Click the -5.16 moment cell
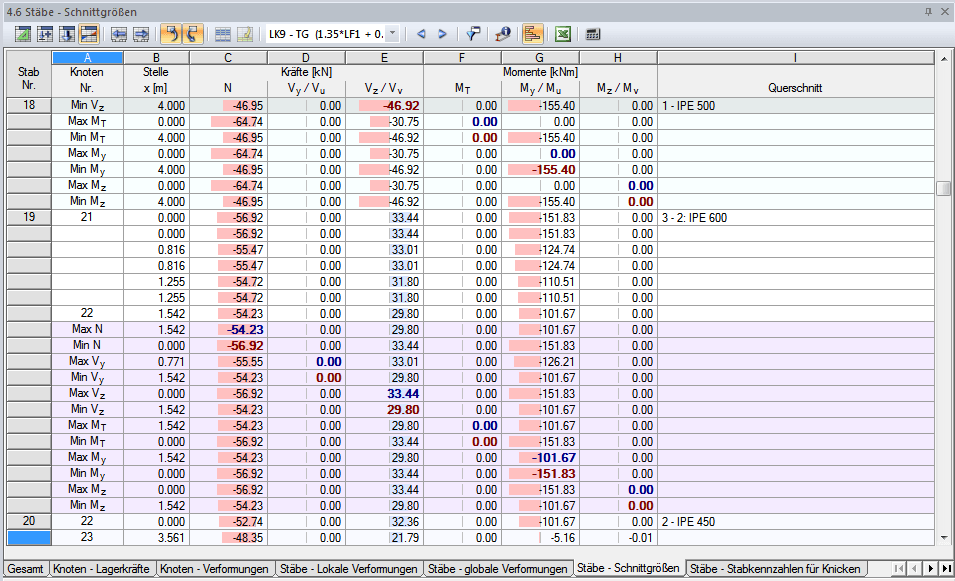 click(x=540, y=537)
